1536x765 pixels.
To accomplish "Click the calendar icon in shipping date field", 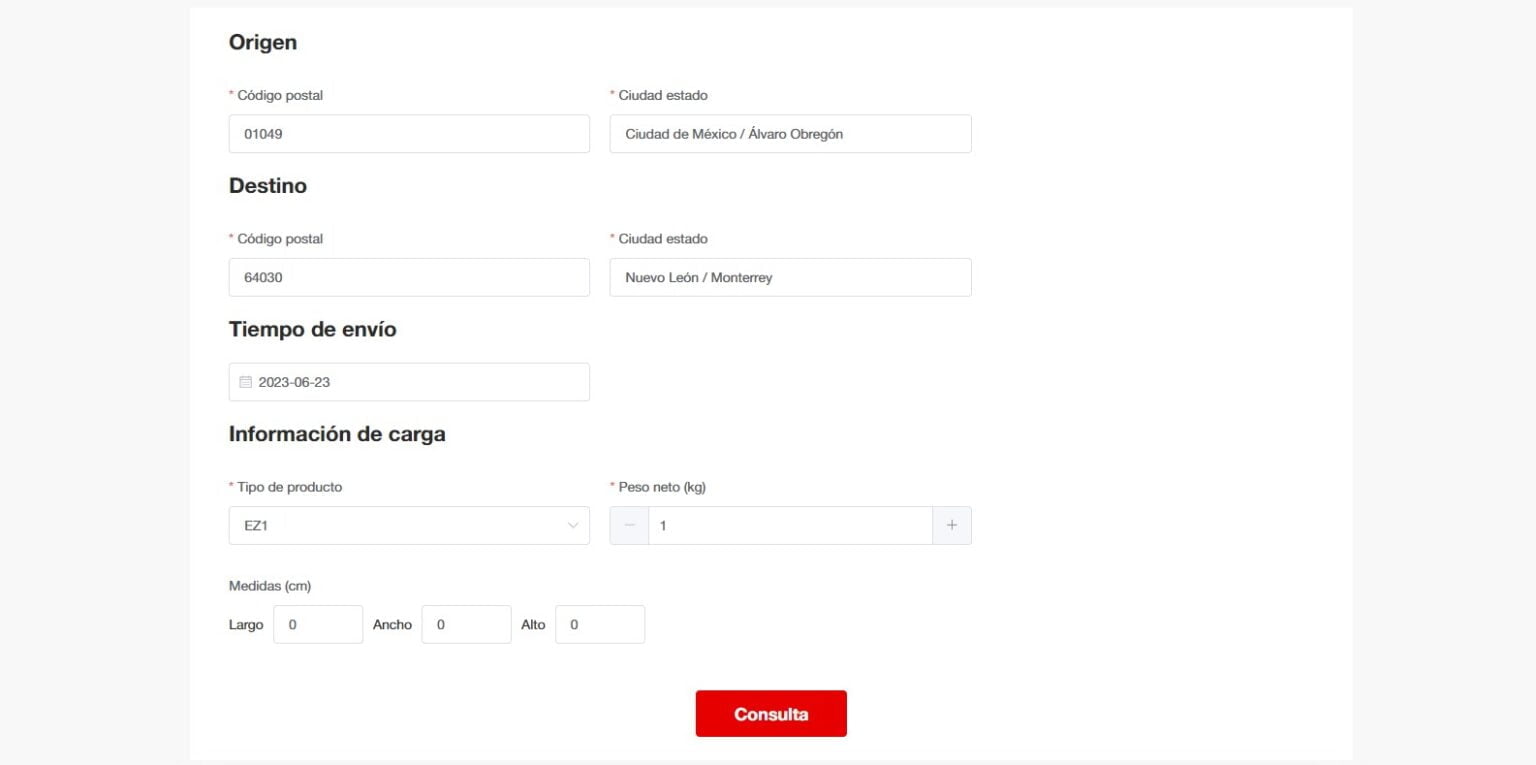I will pos(246,382).
